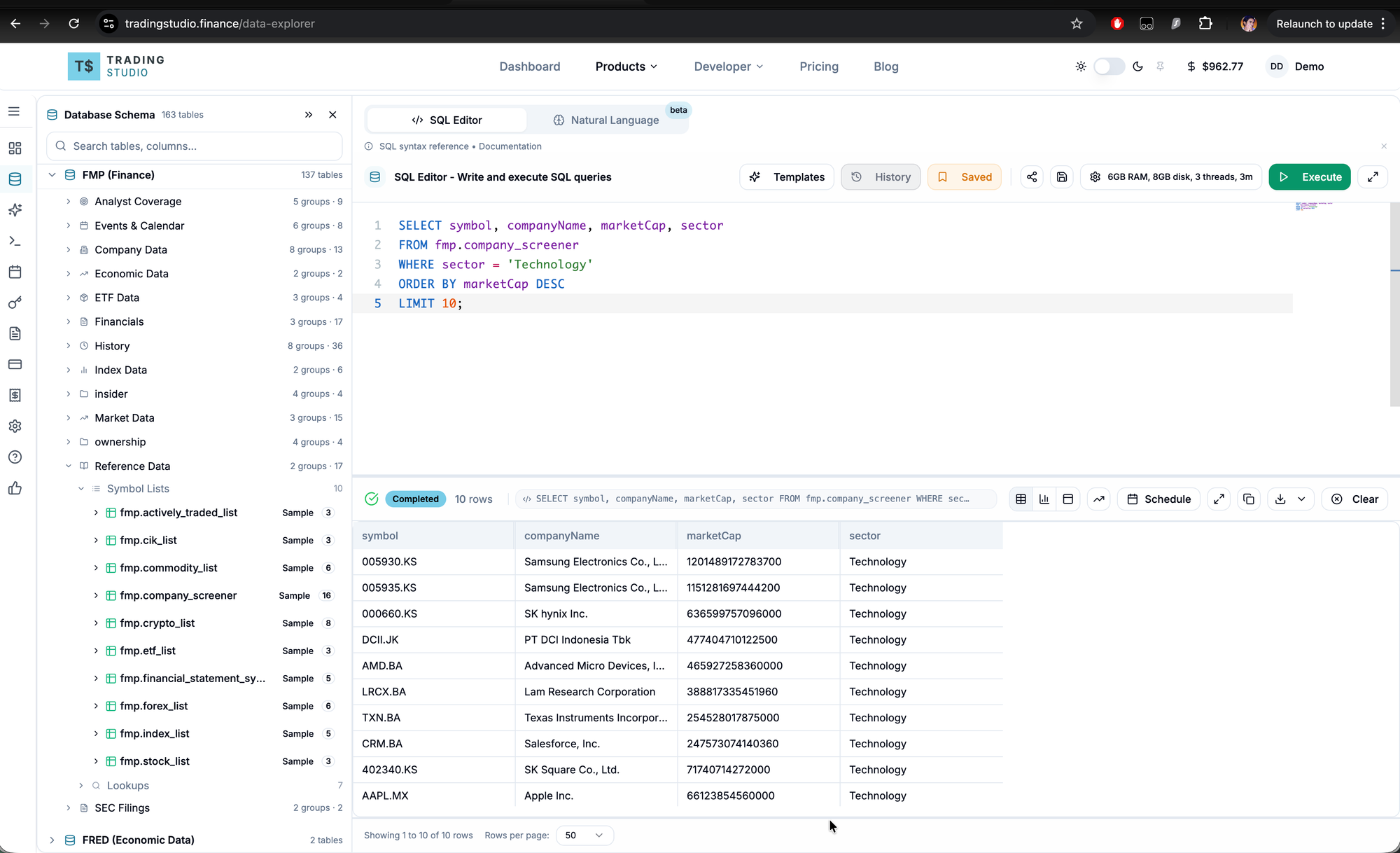Viewport: 1400px width, 853px height.
Task: Open query Templates
Action: click(787, 177)
